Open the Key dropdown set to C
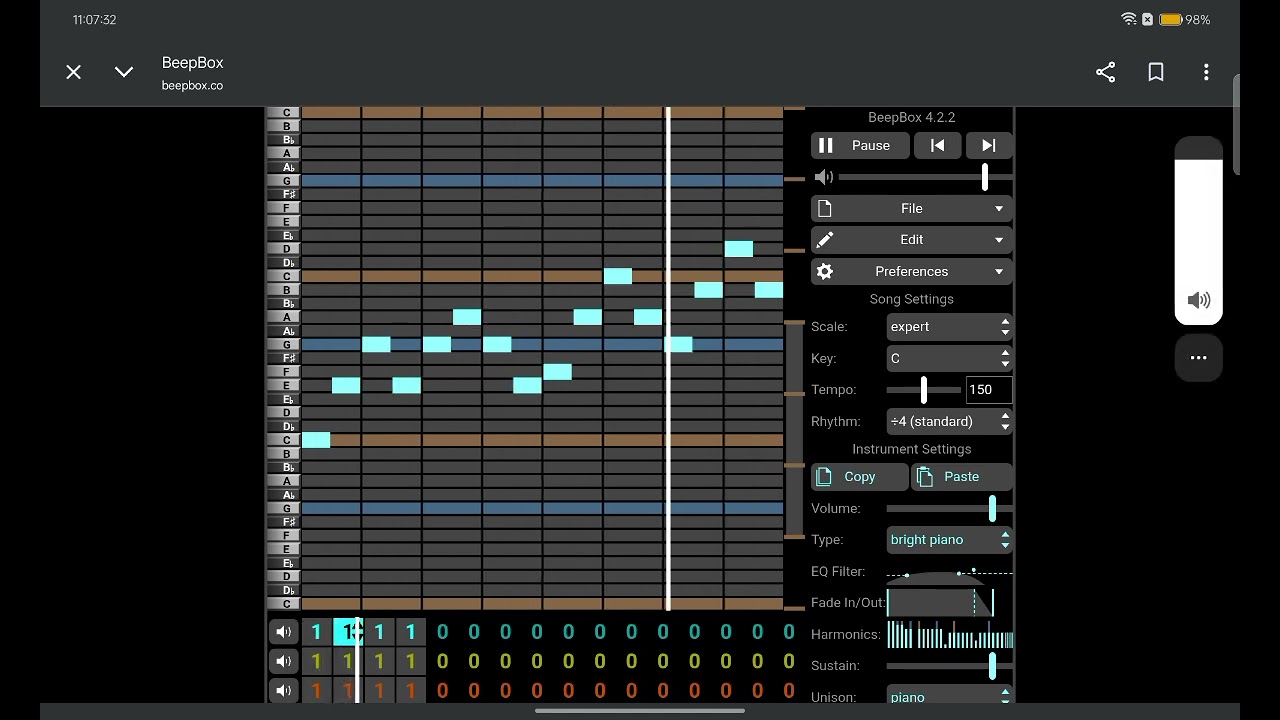The width and height of the screenshot is (1280, 720). point(949,358)
